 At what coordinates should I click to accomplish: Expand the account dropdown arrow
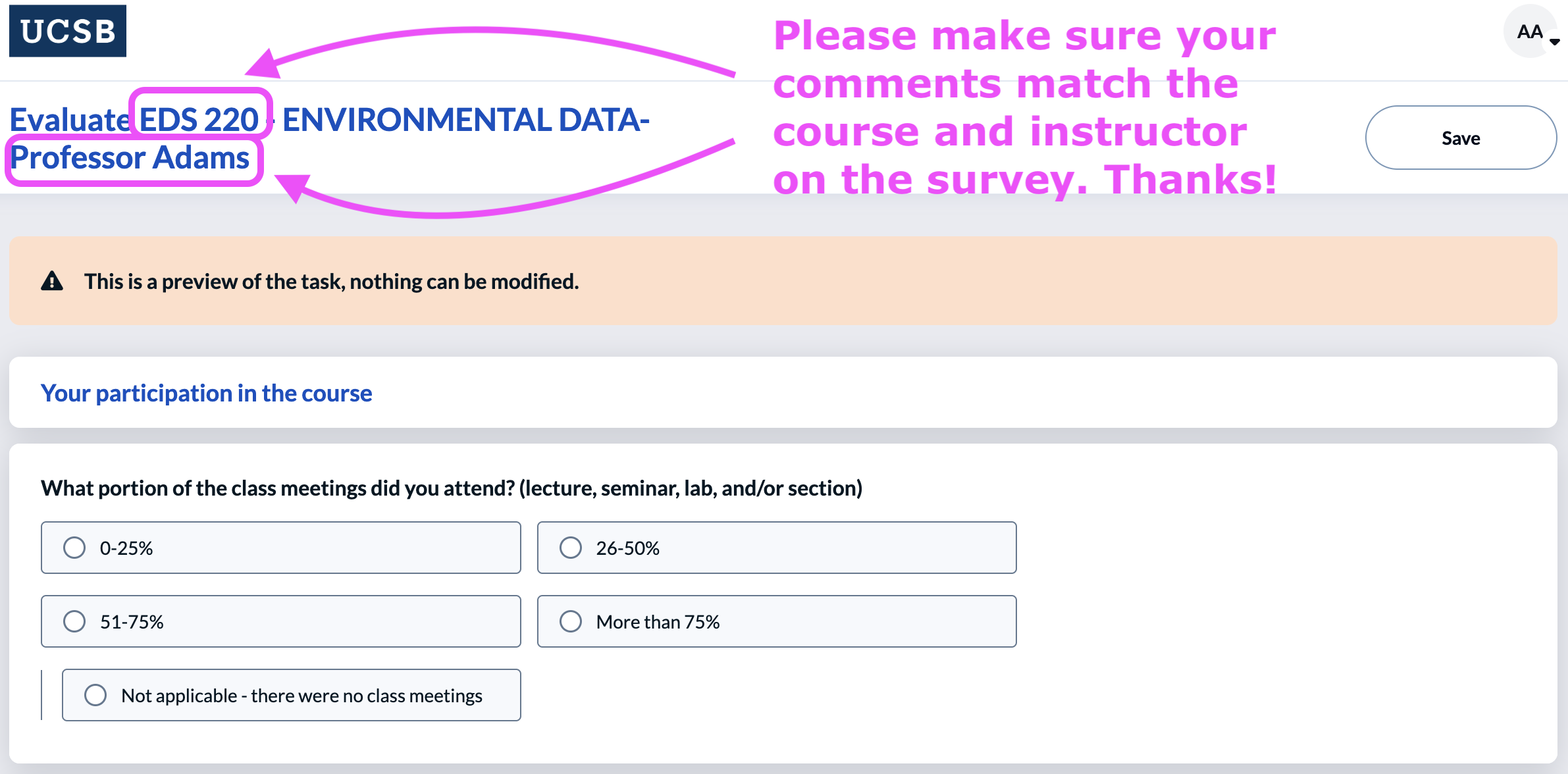(x=1555, y=42)
